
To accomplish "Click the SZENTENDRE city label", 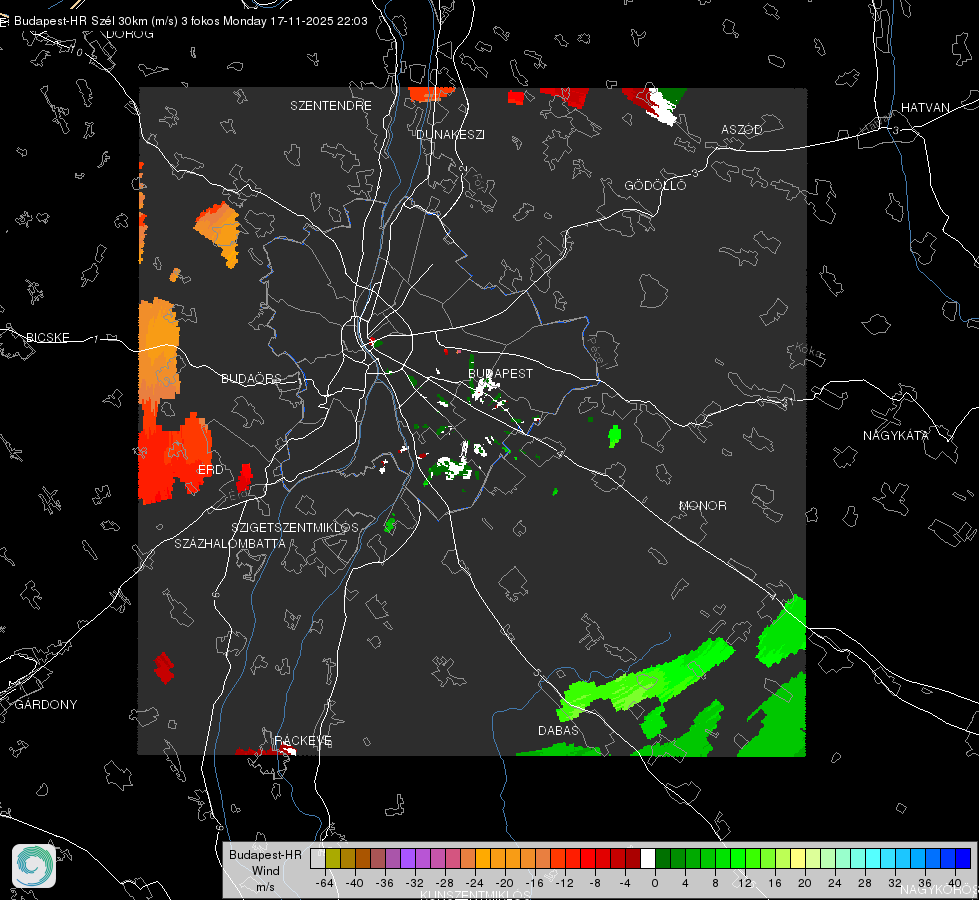I will pyautogui.click(x=330, y=106).
